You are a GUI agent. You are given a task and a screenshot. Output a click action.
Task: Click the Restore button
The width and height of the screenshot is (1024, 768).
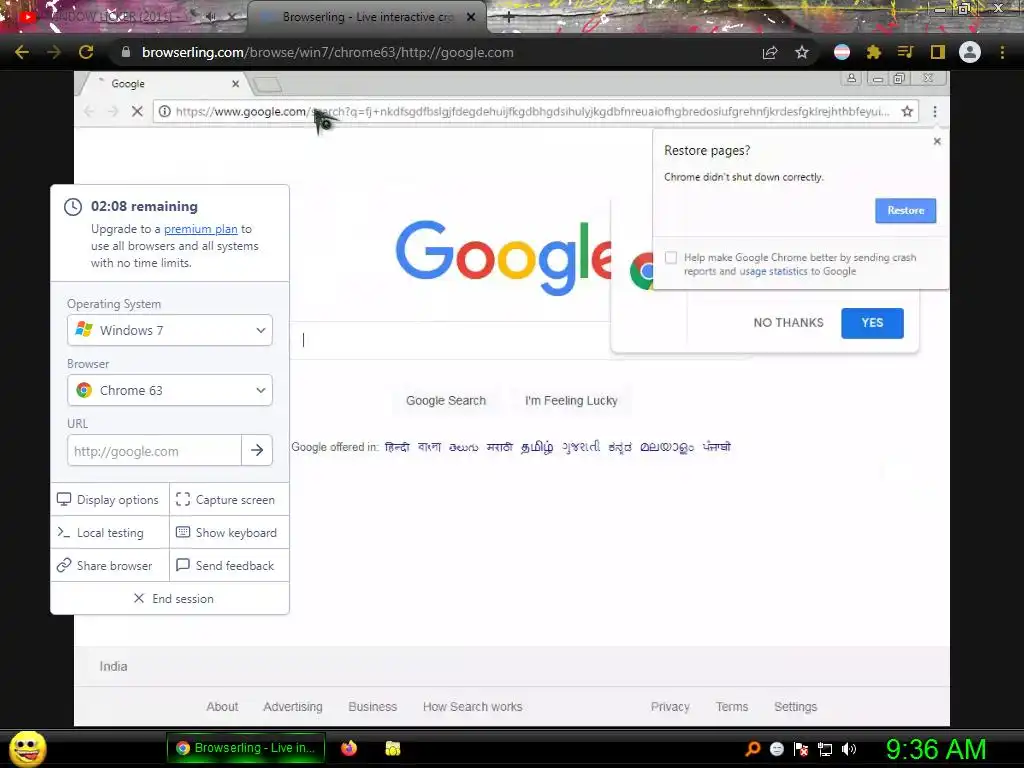click(x=905, y=210)
